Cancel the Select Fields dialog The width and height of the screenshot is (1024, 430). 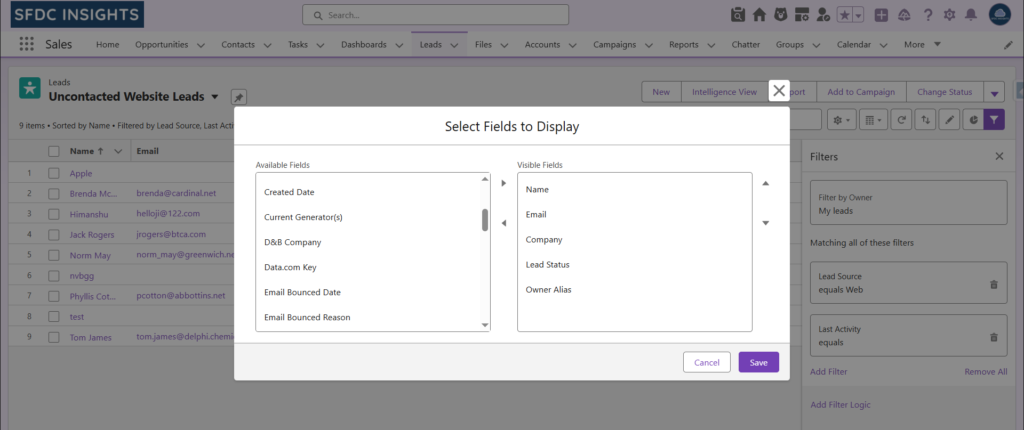click(x=706, y=362)
